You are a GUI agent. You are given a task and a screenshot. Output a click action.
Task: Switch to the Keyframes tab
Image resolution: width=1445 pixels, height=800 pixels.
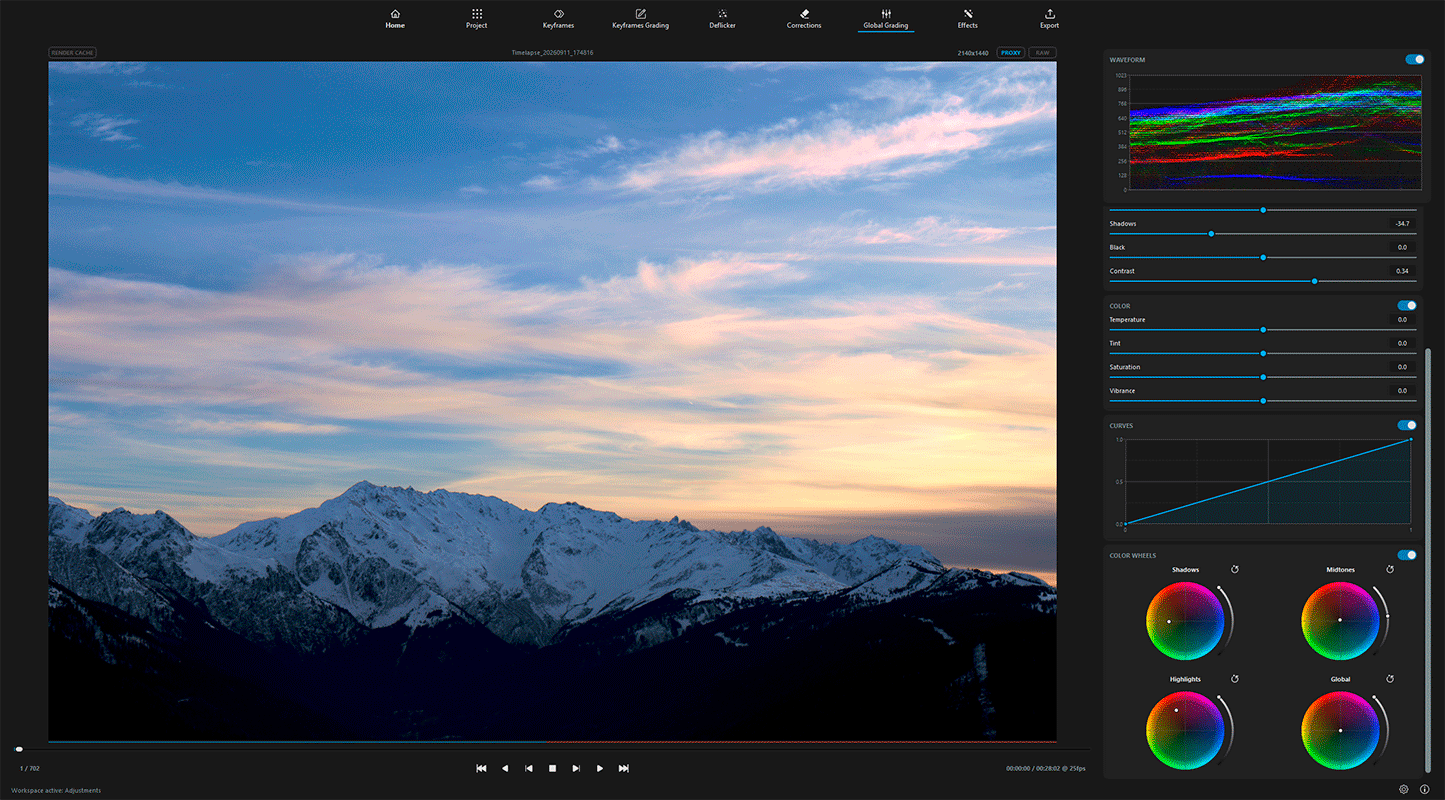[x=558, y=18]
